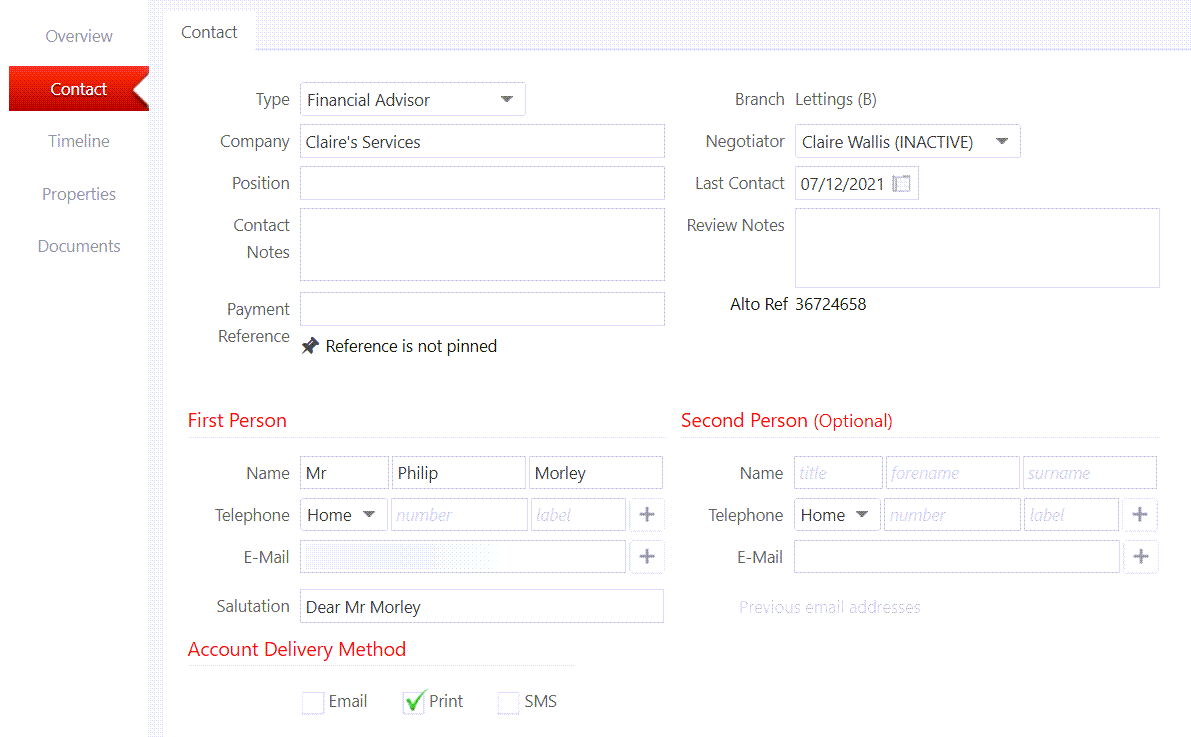Click Previous email addresses link
The width and height of the screenshot is (1191, 737).
point(829,607)
